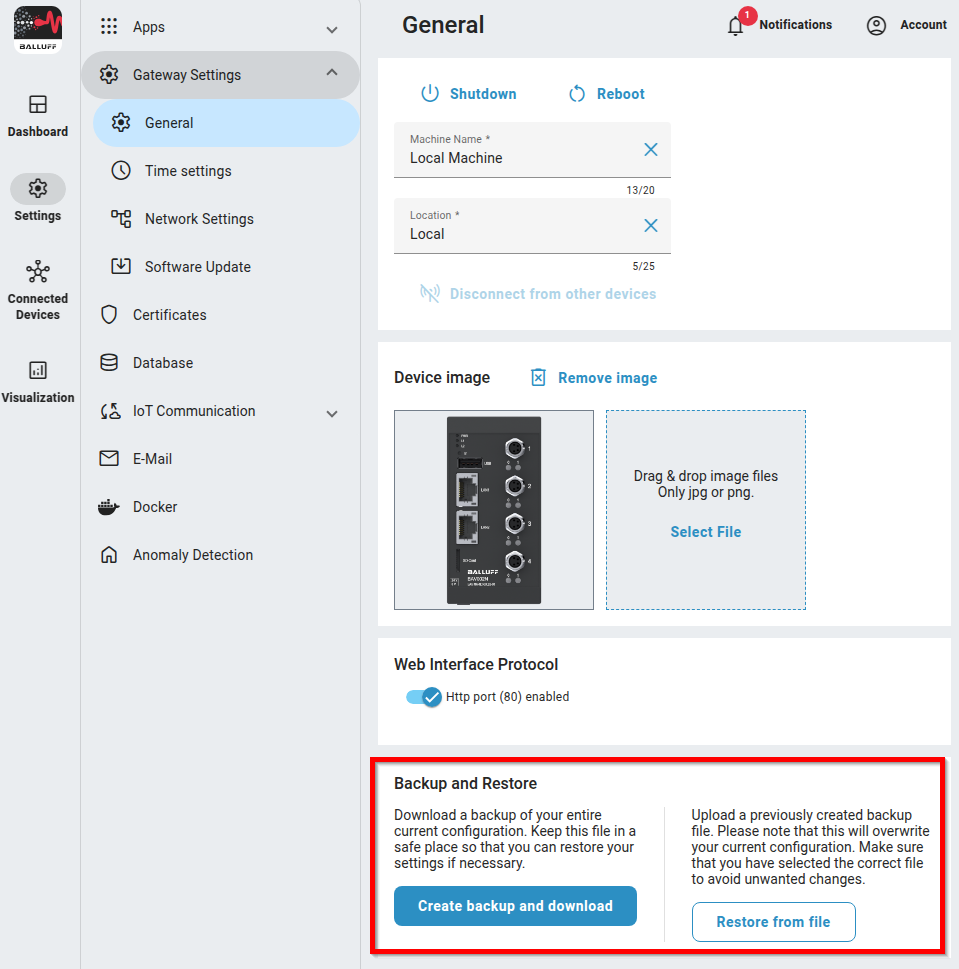Click Create backup and download
The width and height of the screenshot is (959, 969).
click(515, 906)
